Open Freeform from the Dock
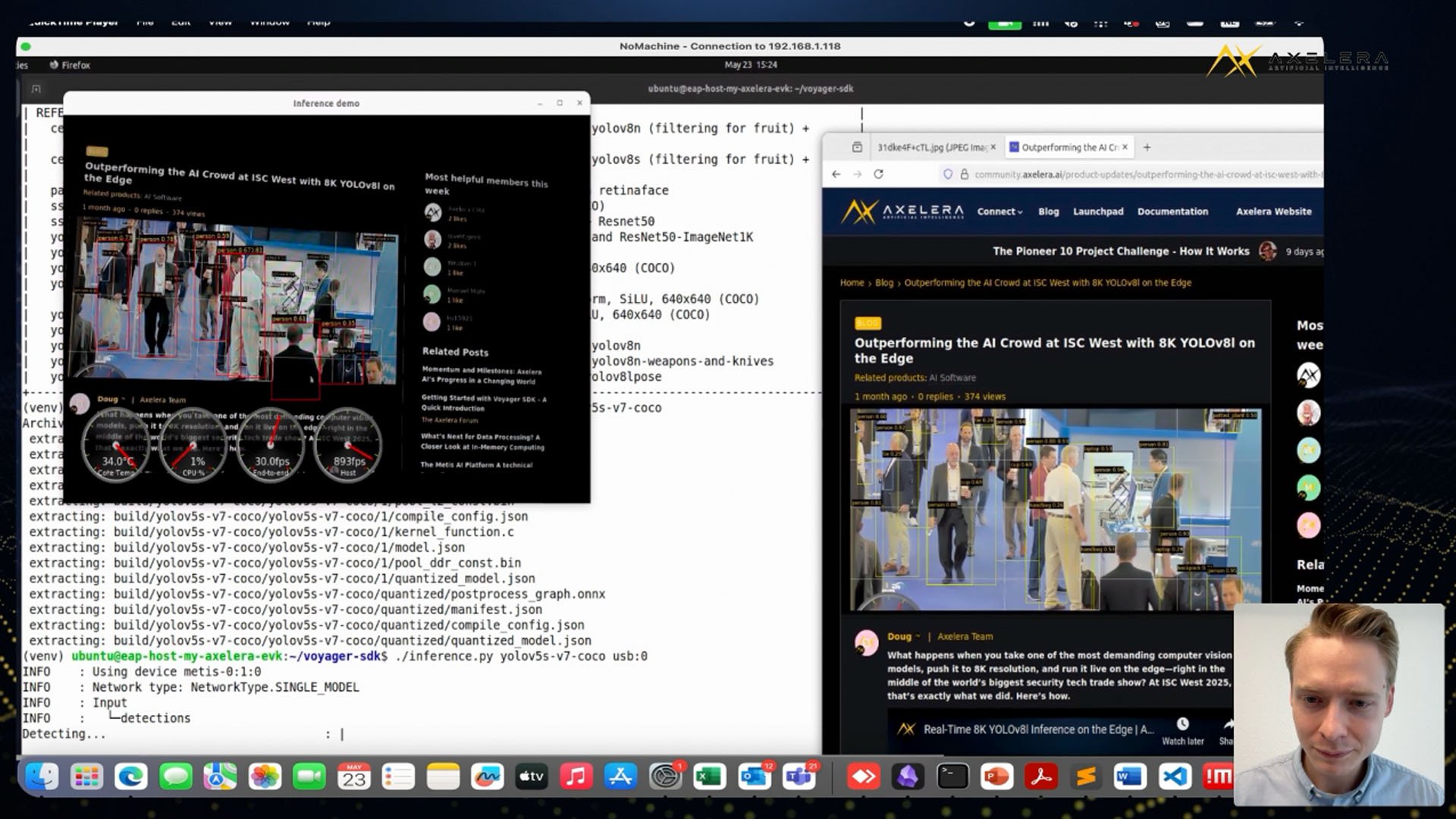 pos(488,777)
